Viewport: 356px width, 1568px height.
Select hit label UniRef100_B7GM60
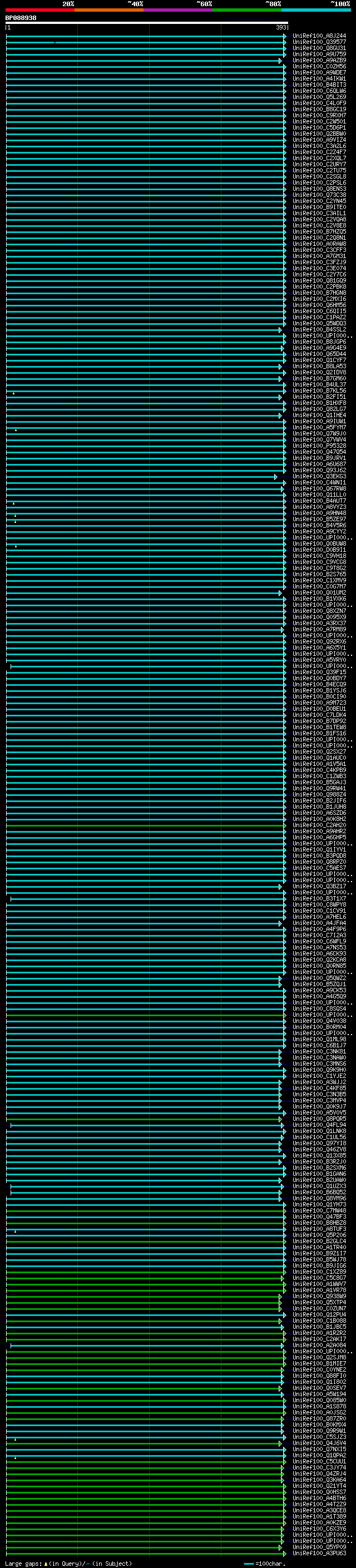click(x=319, y=378)
